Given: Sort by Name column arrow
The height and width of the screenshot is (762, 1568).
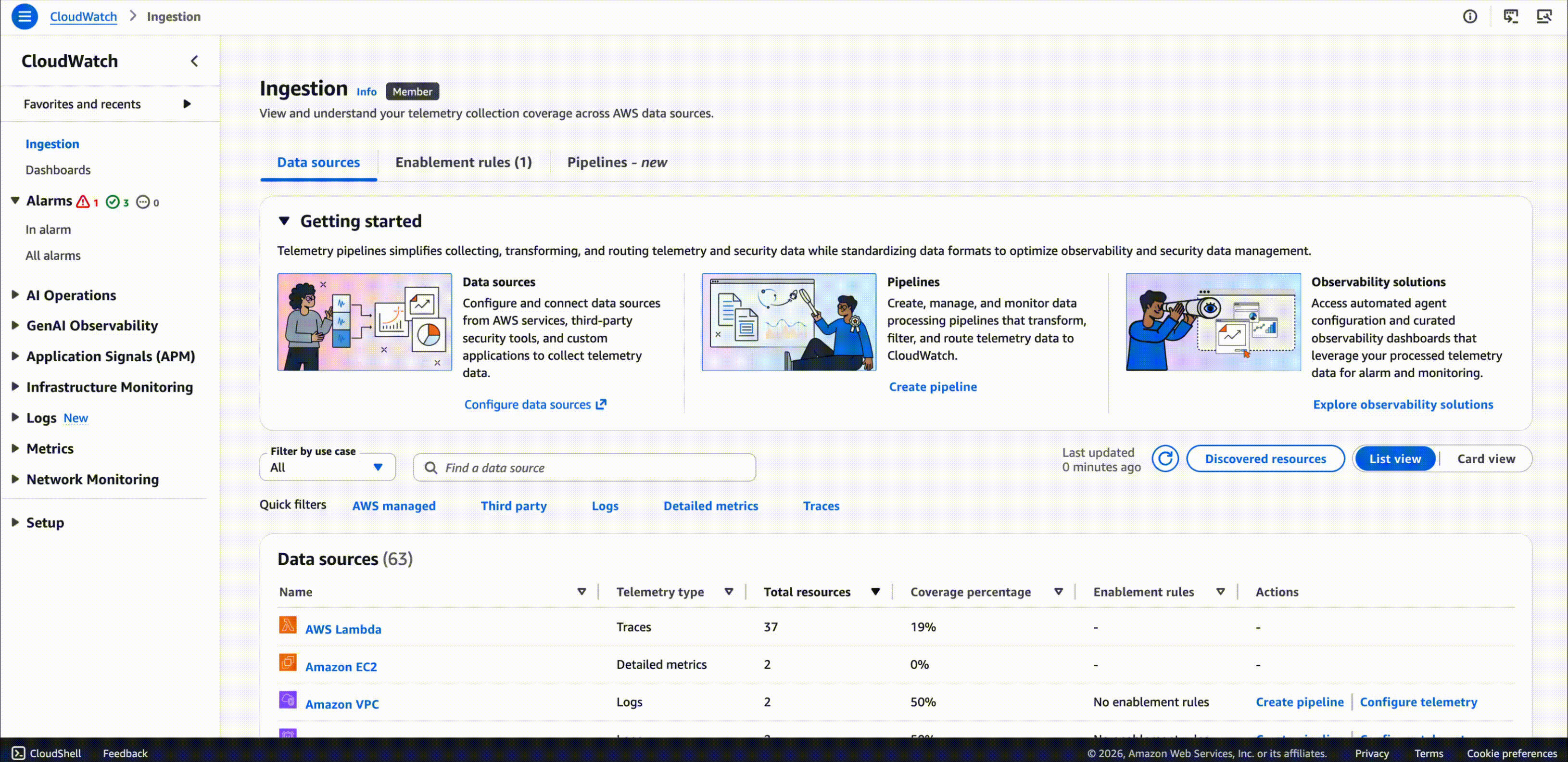Looking at the screenshot, I should (582, 592).
